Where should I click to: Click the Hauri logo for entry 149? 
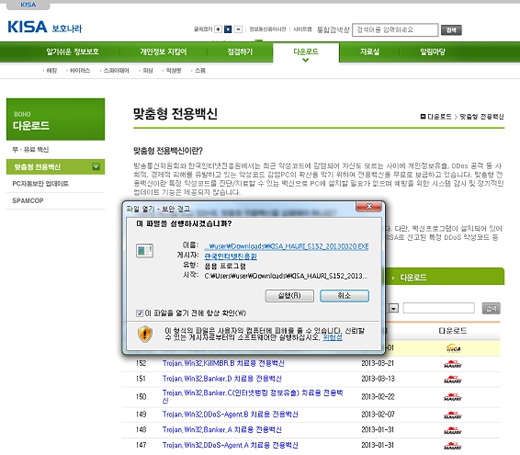coord(453,415)
